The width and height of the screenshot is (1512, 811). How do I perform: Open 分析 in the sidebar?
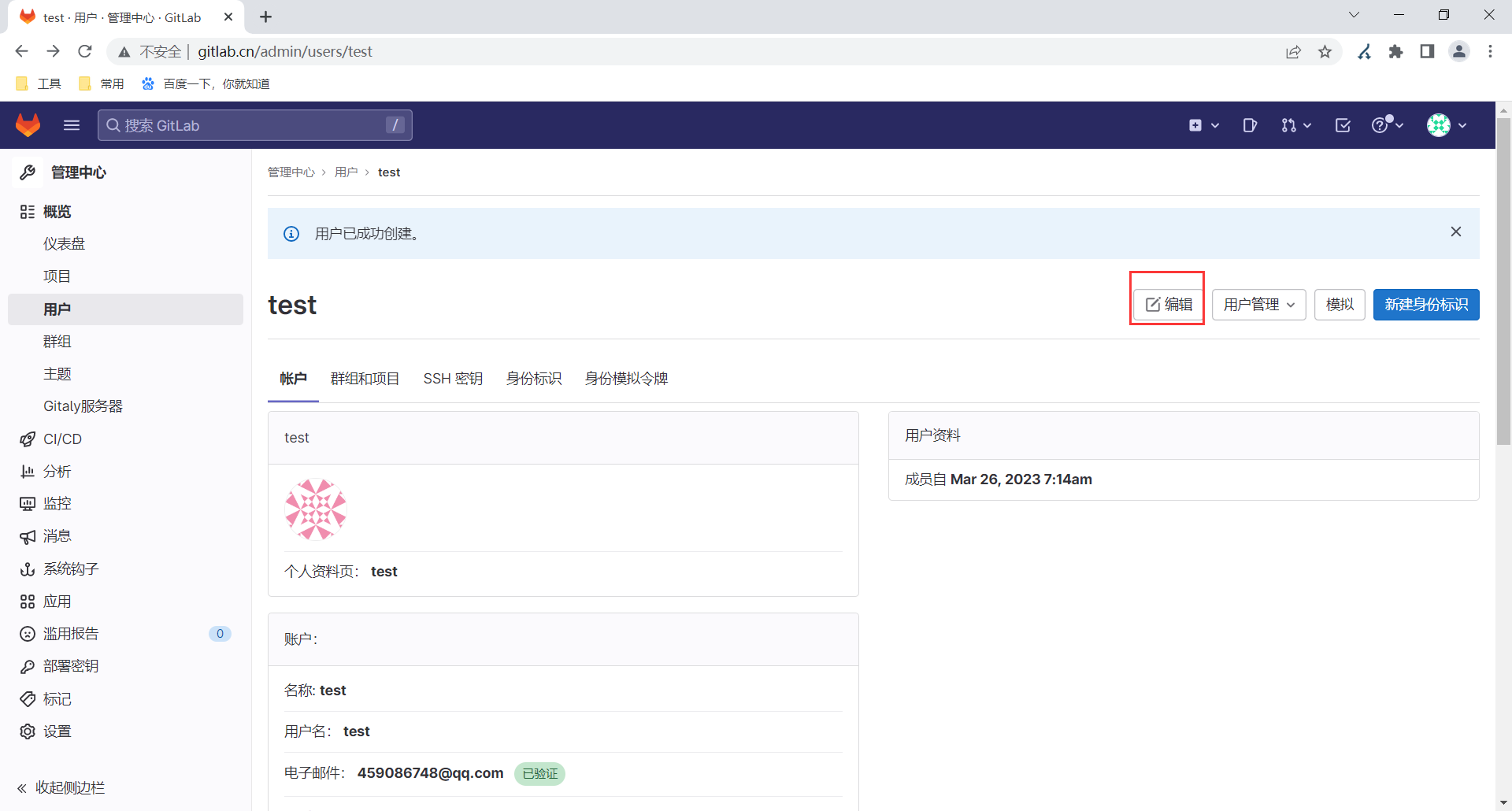[x=126, y=472]
